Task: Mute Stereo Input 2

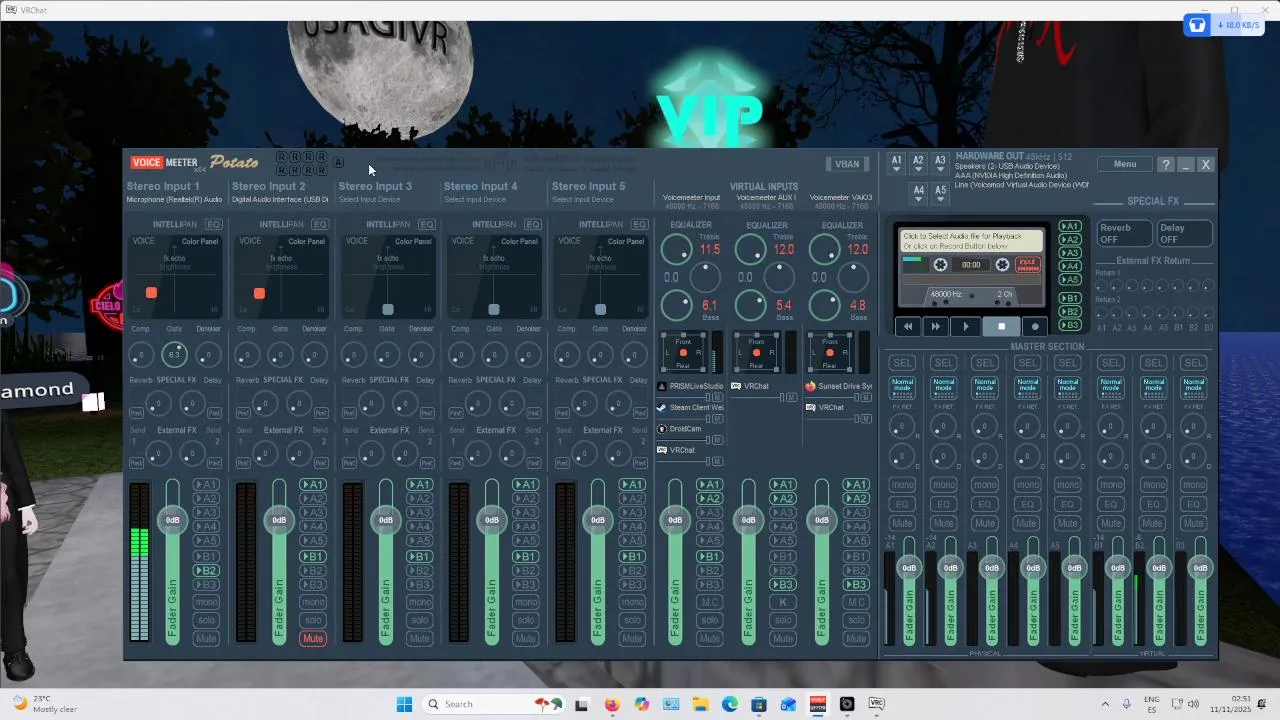Action: 313,638
